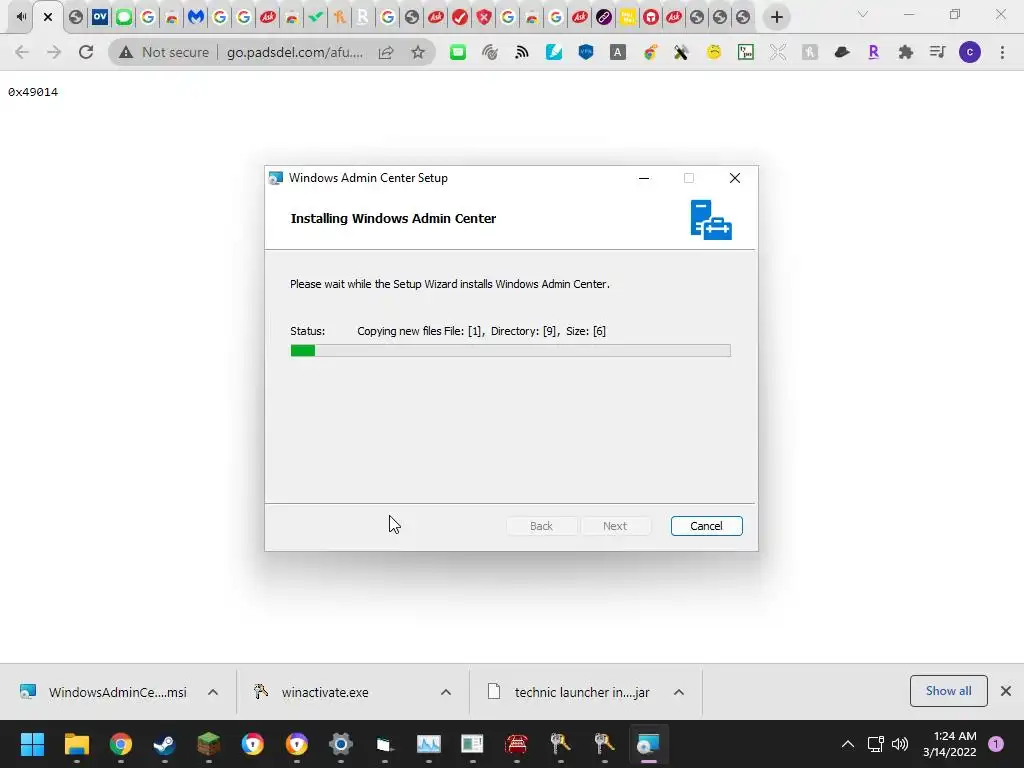Open Chrome three-dot menu
The height and width of the screenshot is (768, 1024).
pos(1002,52)
